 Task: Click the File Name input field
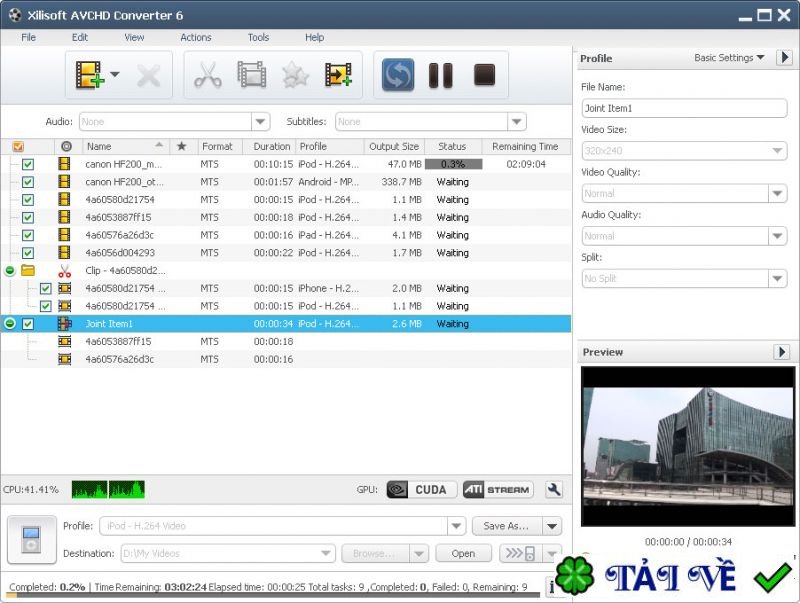click(x=684, y=108)
